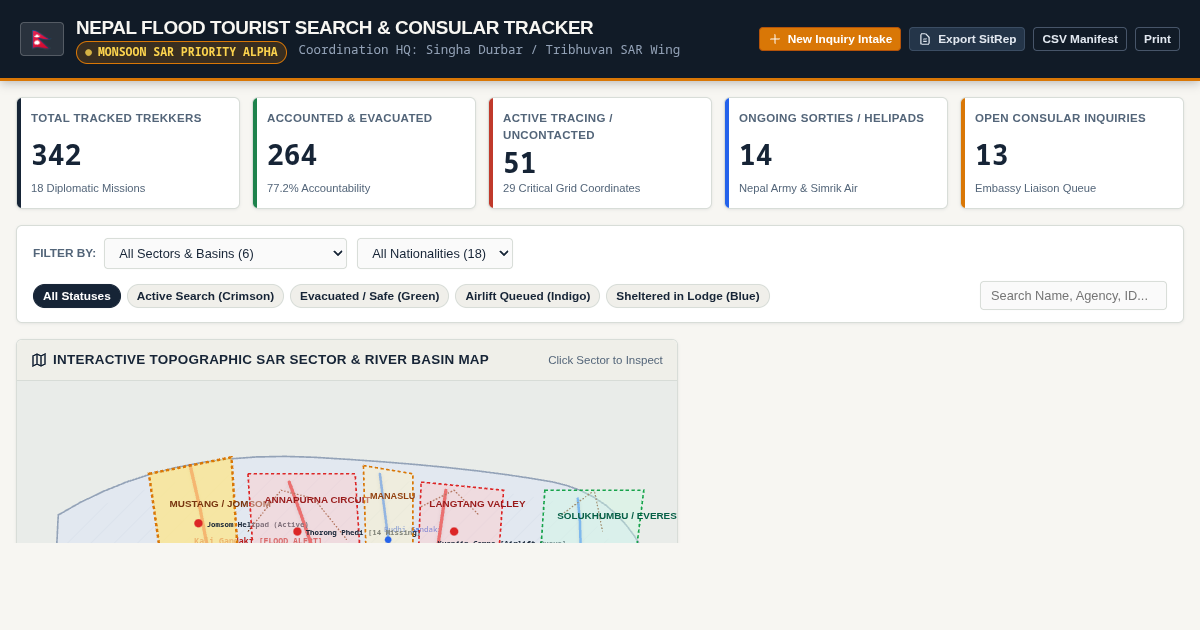Click the '51' active tracing value
Viewport: 1200px width, 630px height.
click(x=520, y=163)
